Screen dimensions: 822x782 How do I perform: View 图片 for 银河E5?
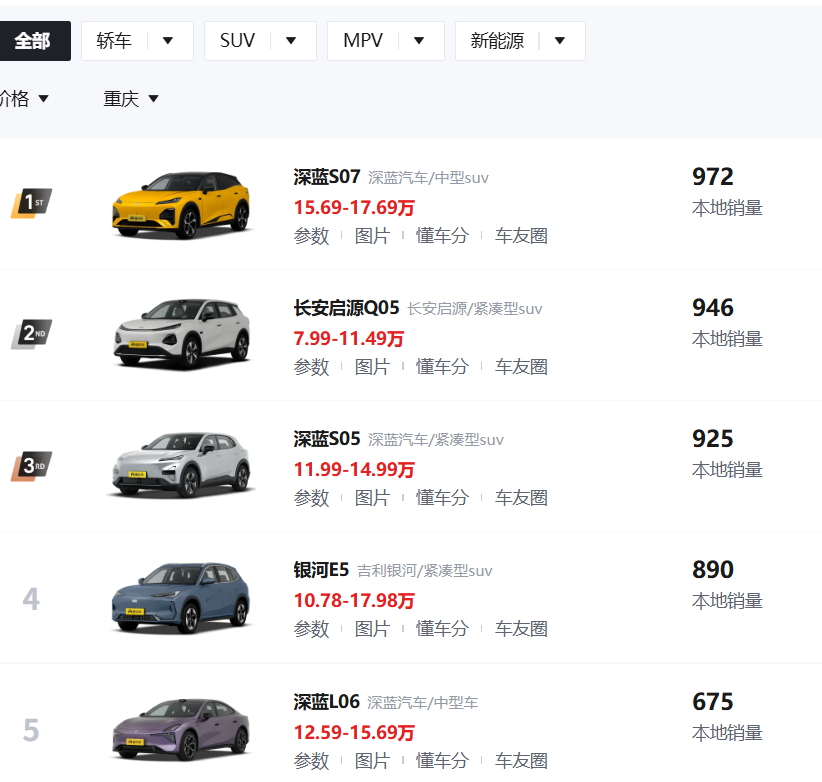click(x=372, y=629)
